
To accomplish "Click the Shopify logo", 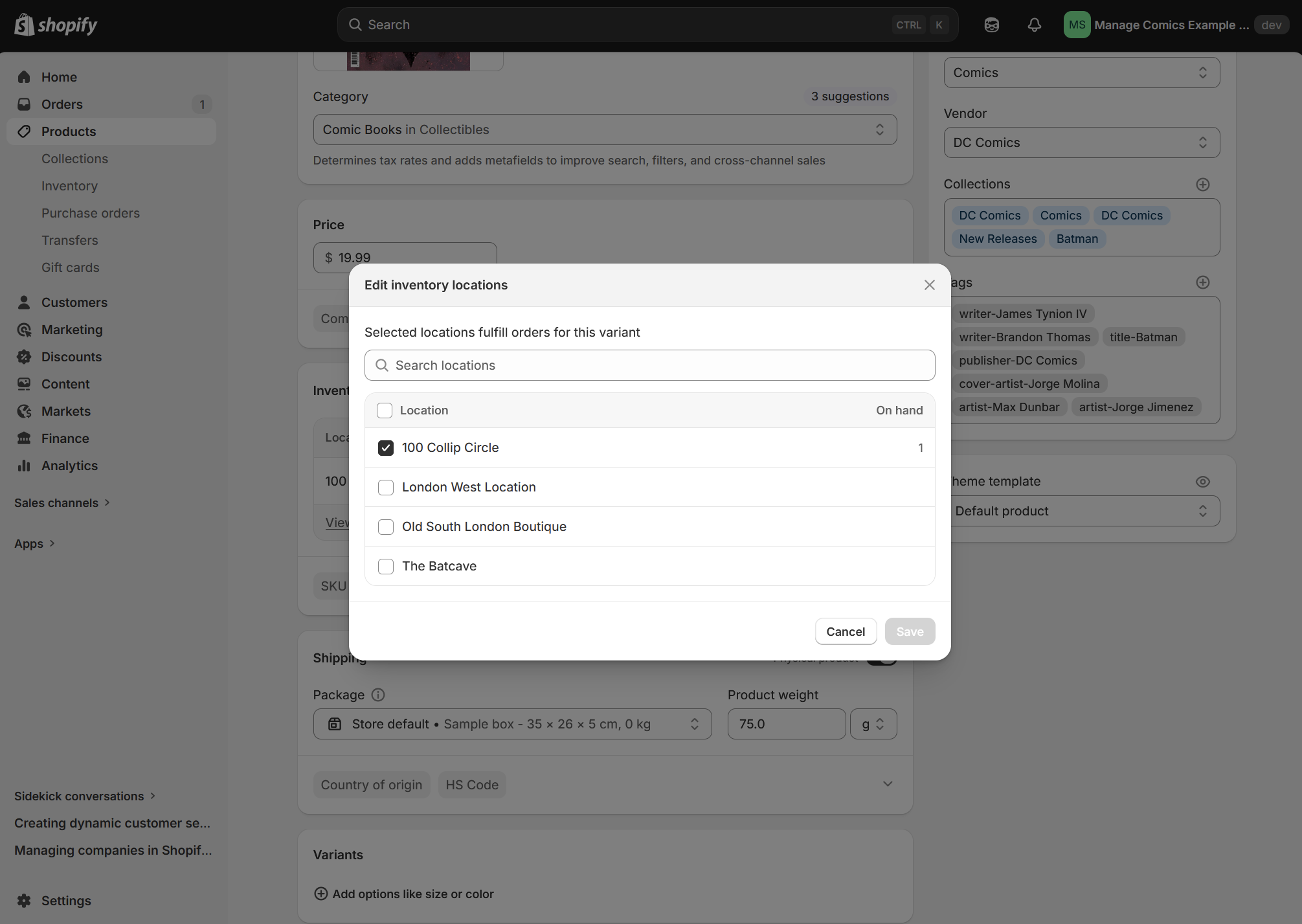I will (56, 25).
